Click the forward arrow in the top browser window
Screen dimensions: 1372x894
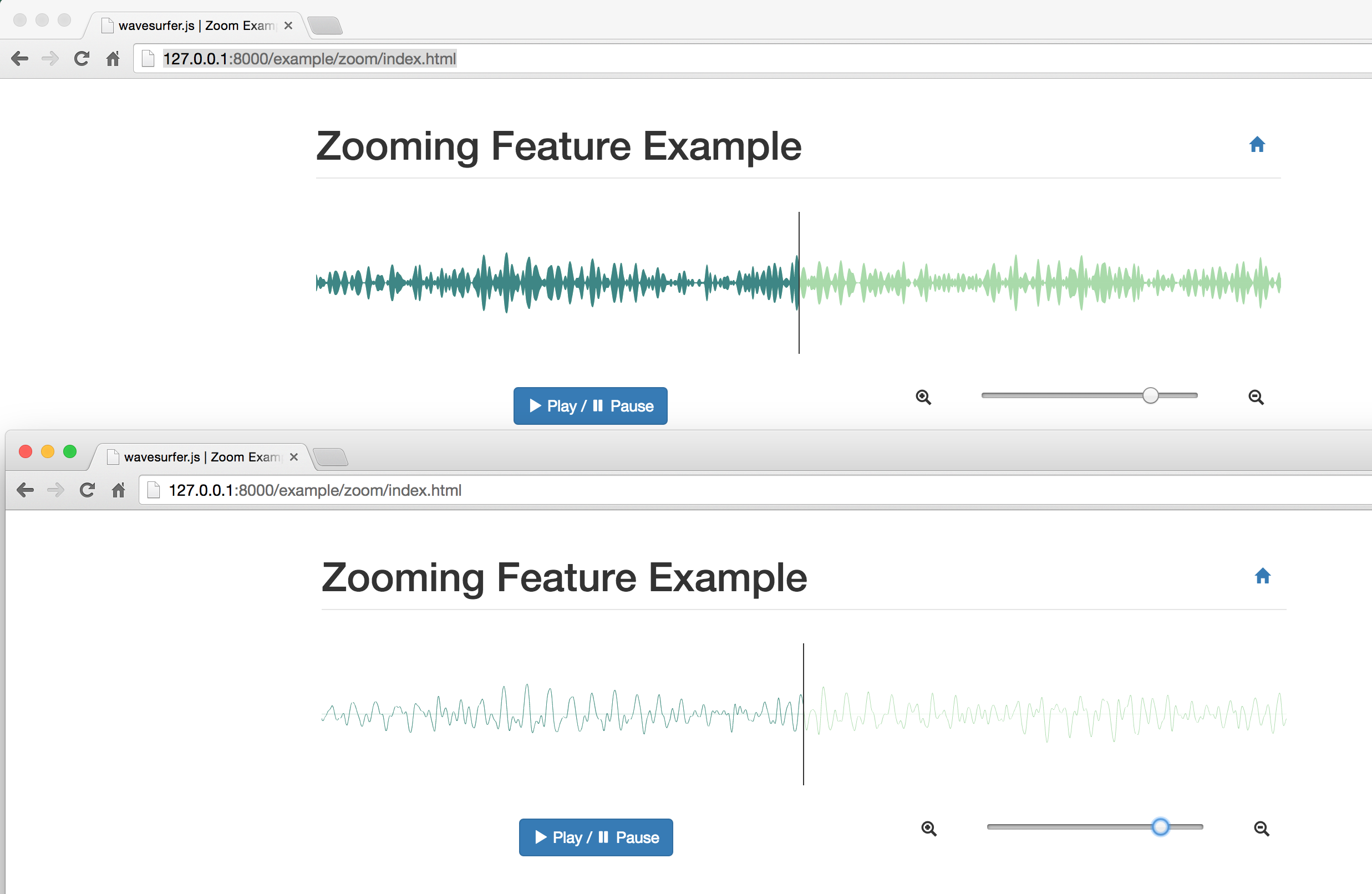pyautogui.click(x=50, y=58)
